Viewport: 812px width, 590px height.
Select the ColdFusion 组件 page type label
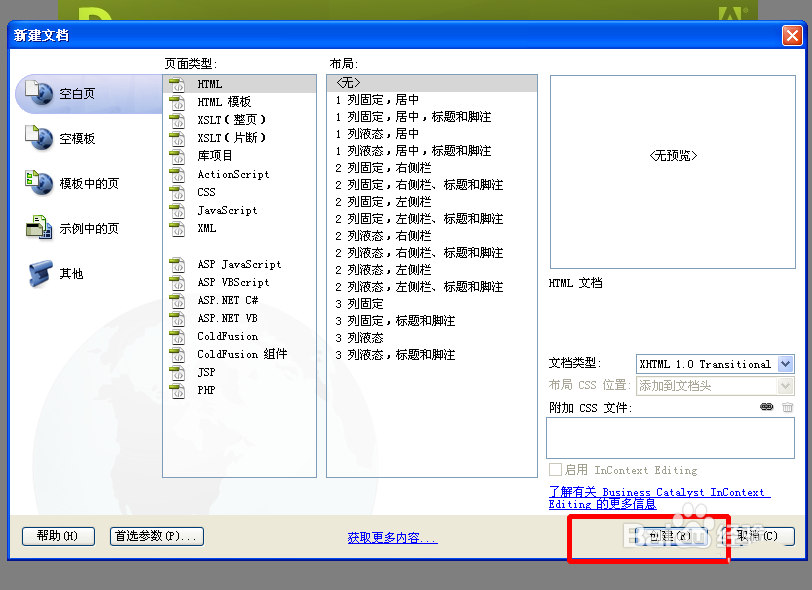coord(242,354)
